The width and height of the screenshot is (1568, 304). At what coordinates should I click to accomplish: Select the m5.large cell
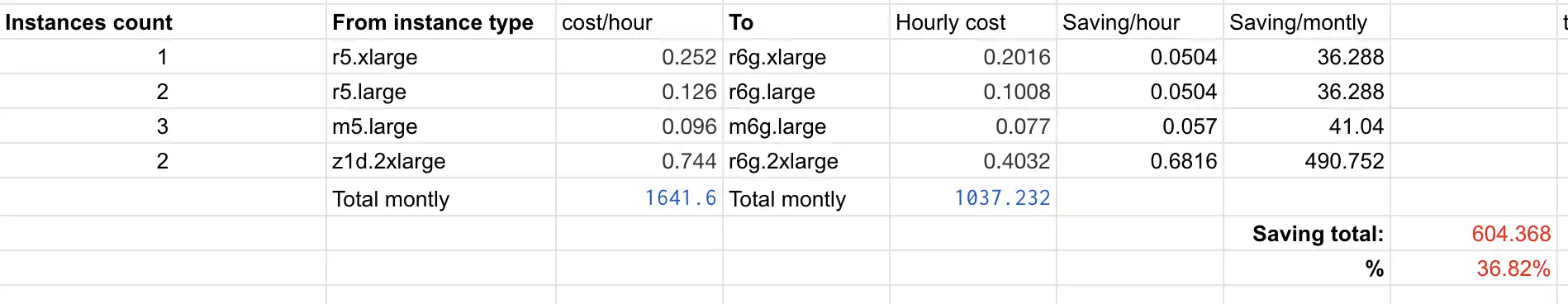coord(441,126)
